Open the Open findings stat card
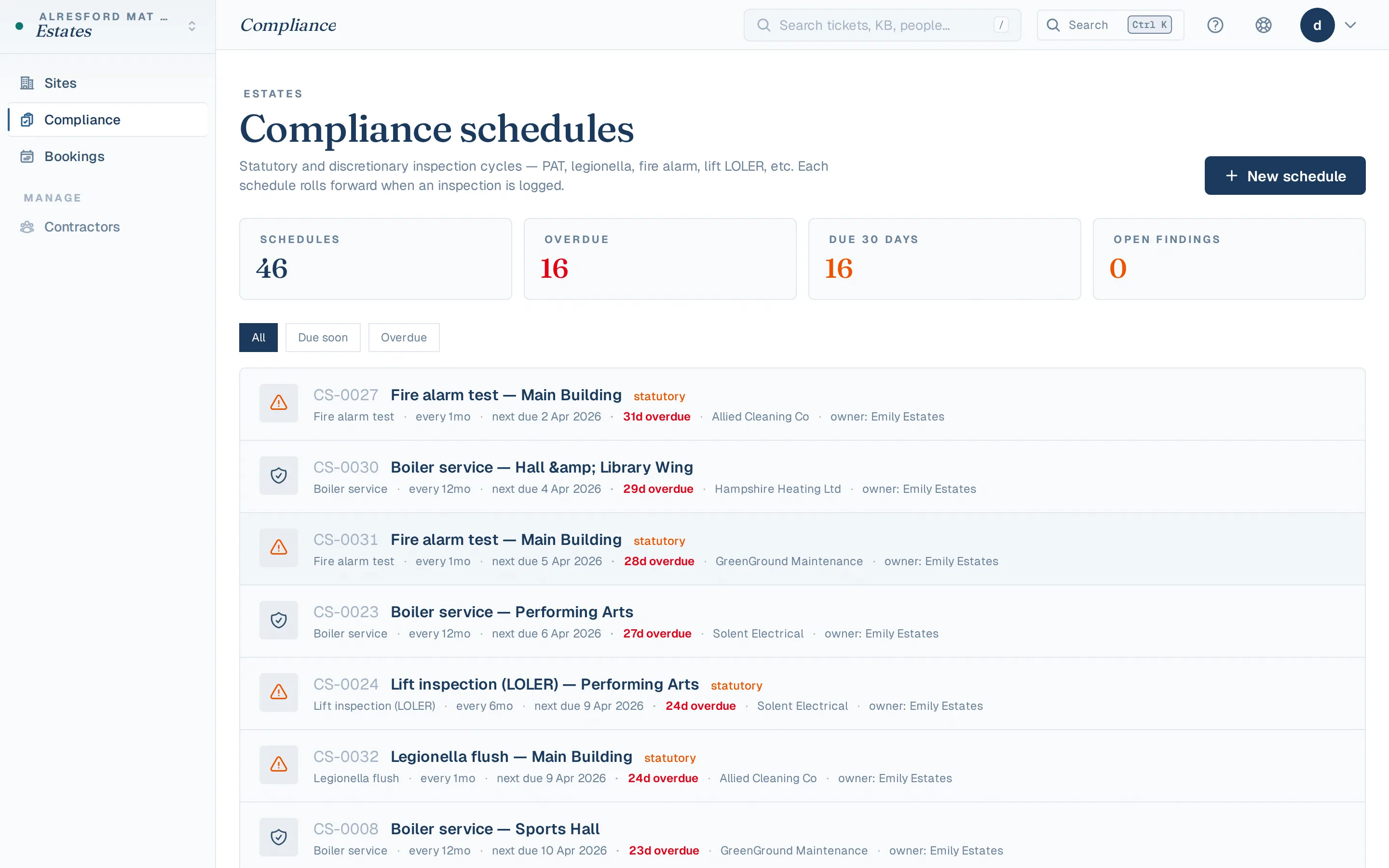1389x868 pixels. coord(1229,259)
